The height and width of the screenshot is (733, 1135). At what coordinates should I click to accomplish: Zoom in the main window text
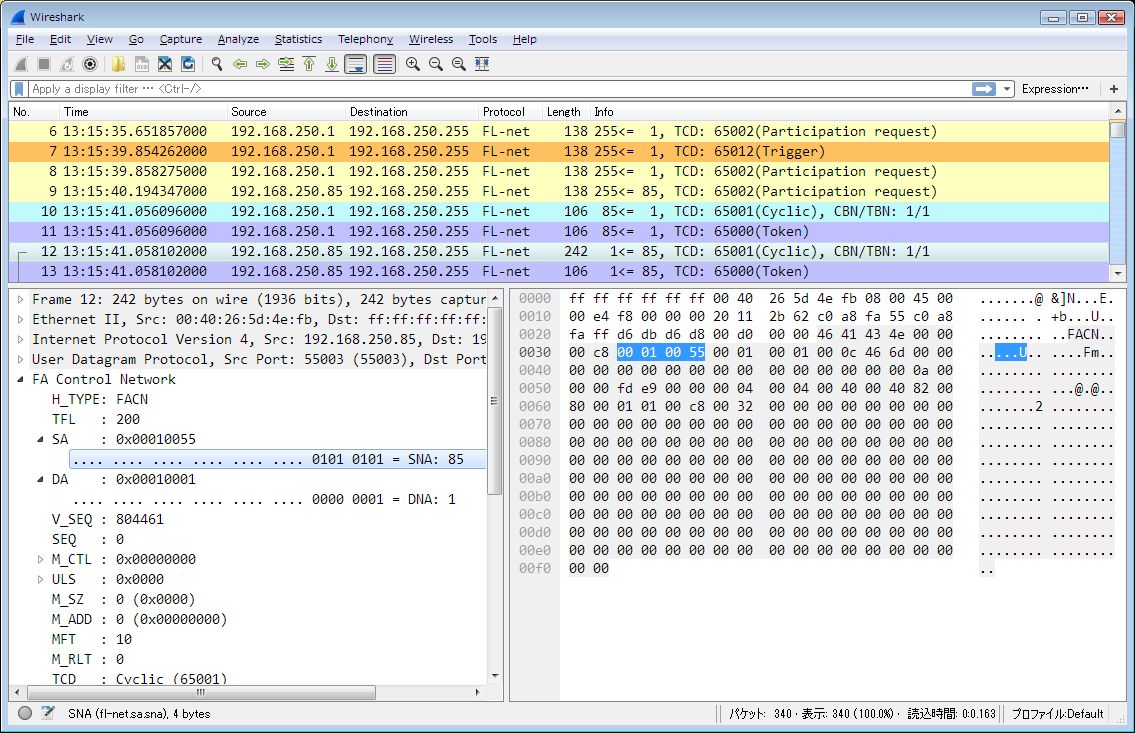413,64
